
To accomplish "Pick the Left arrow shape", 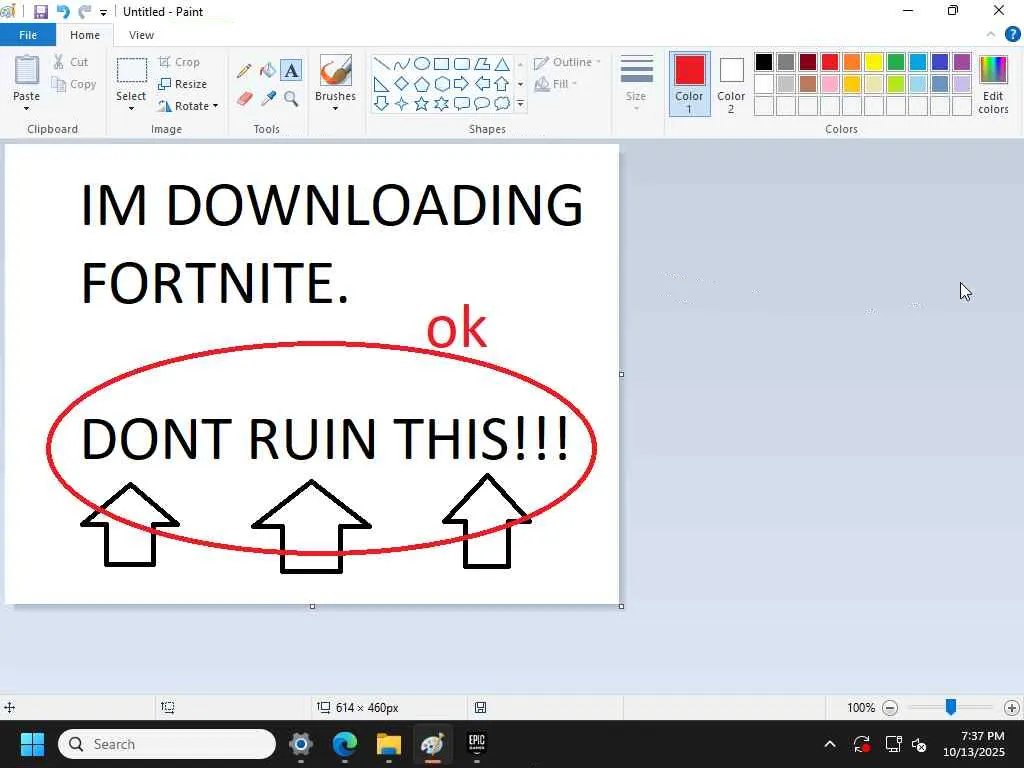I will pos(482,84).
